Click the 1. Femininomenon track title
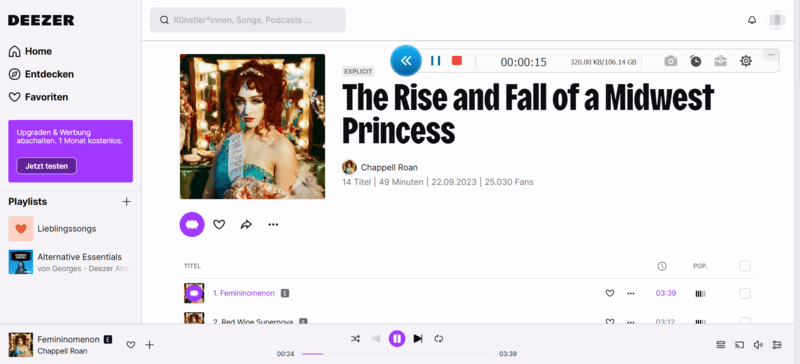The height and width of the screenshot is (364, 800). [244, 293]
